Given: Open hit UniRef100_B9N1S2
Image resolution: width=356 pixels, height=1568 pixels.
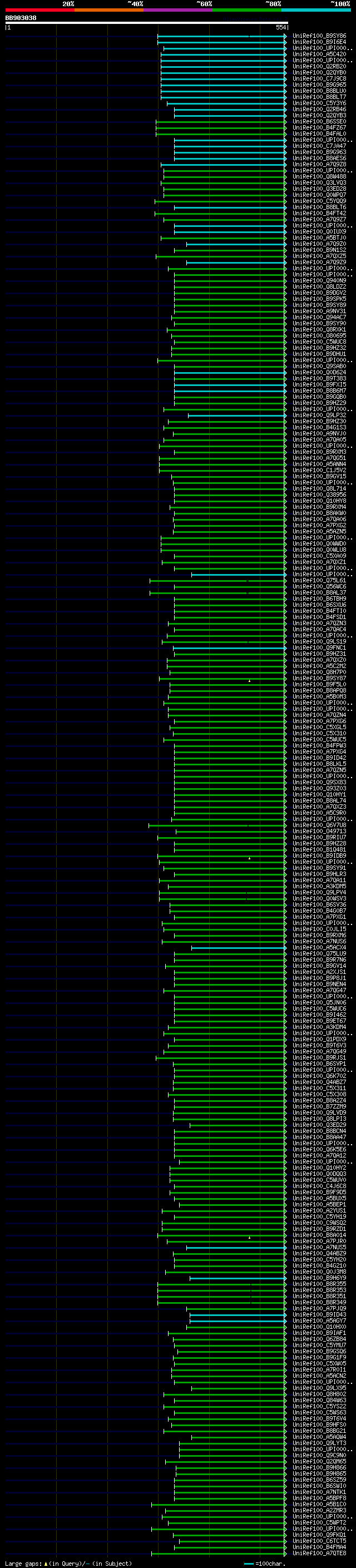Looking at the screenshot, I should pos(319,250).
